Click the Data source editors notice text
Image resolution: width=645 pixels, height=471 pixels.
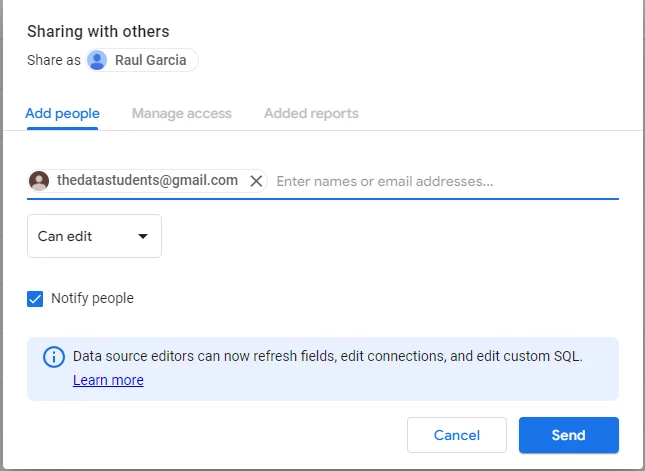click(327, 356)
